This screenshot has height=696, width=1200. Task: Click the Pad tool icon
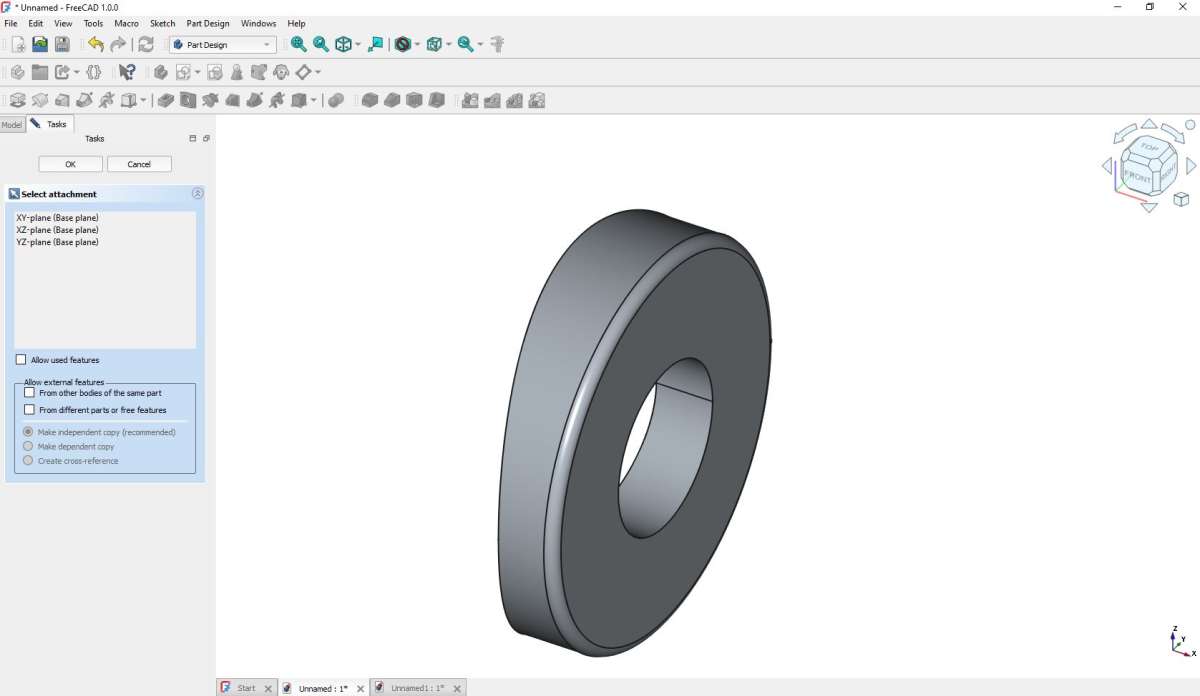click(17, 100)
